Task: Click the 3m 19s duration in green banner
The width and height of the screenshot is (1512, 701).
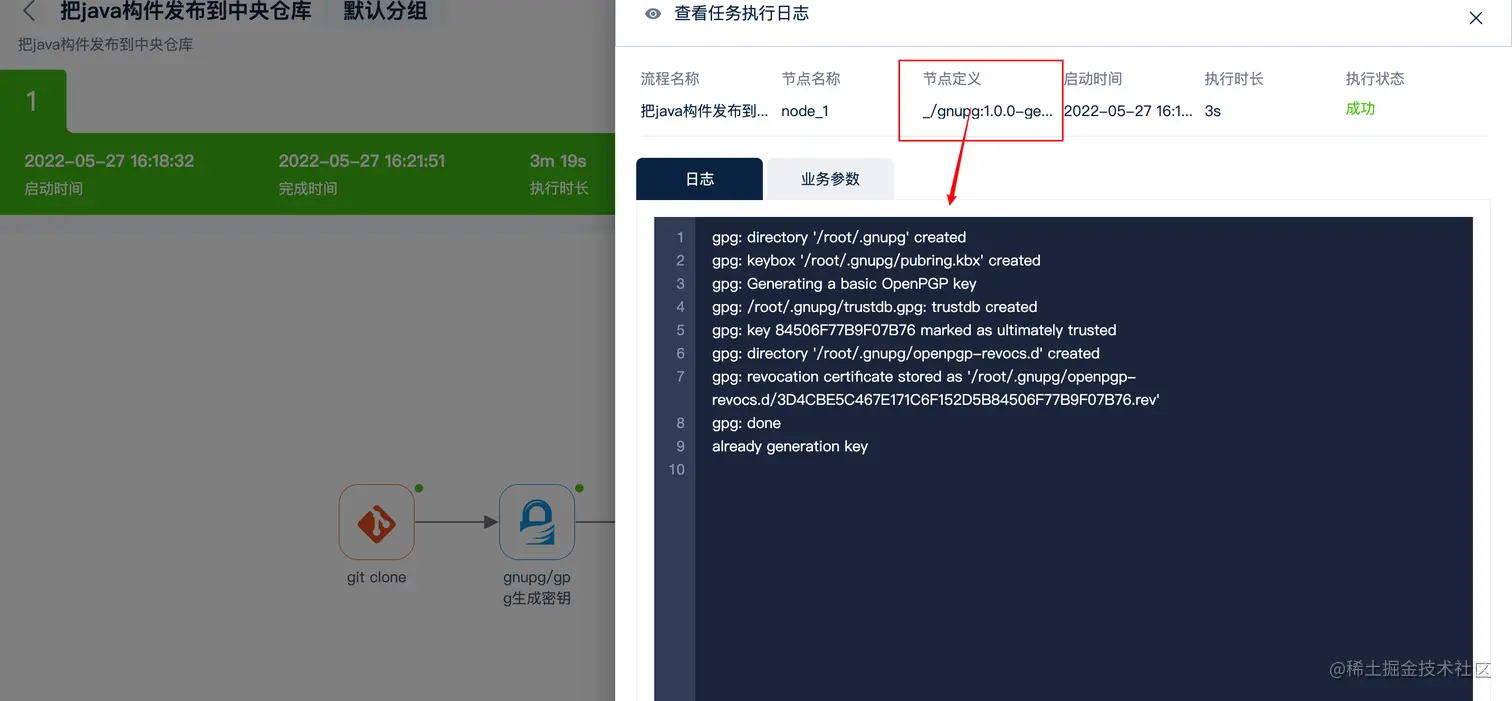Action: (x=558, y=160)
